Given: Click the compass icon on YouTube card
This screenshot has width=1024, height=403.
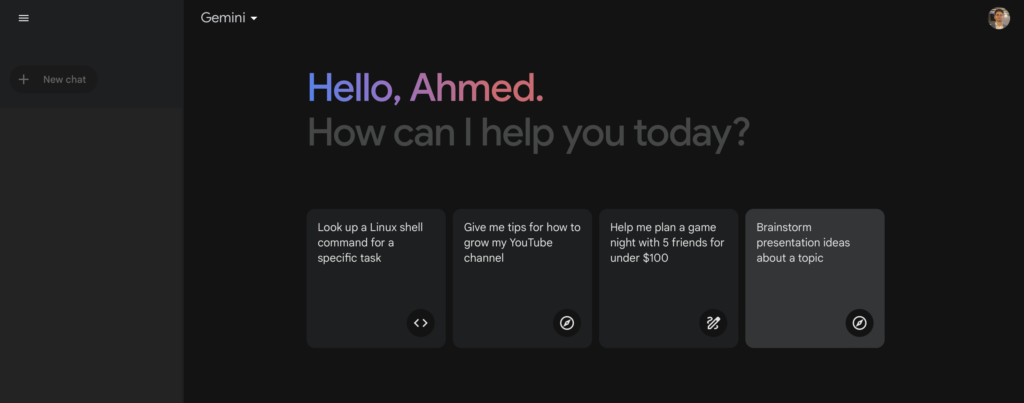Looking at the screenshot, I should [566, 323].
